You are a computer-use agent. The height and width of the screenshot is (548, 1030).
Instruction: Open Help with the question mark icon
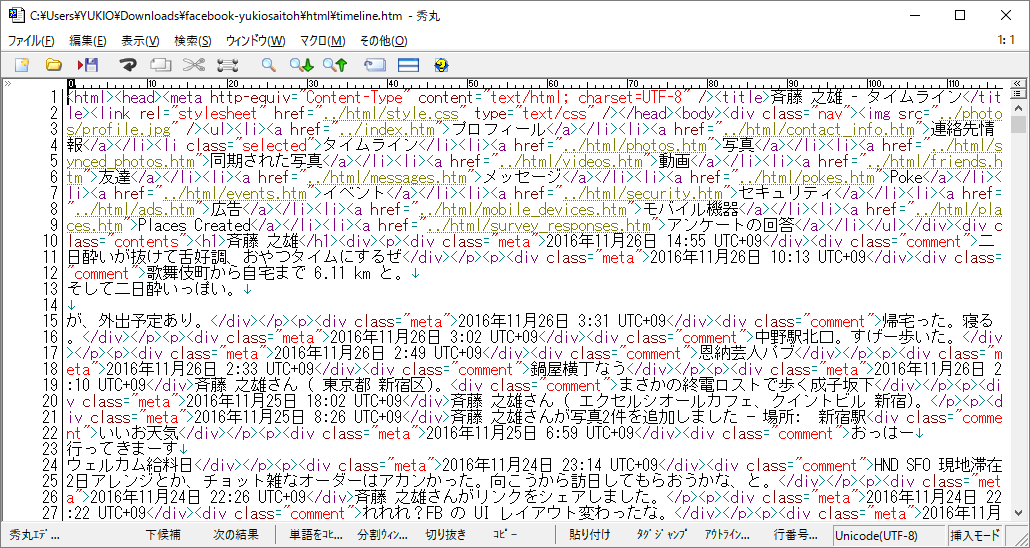441,65
